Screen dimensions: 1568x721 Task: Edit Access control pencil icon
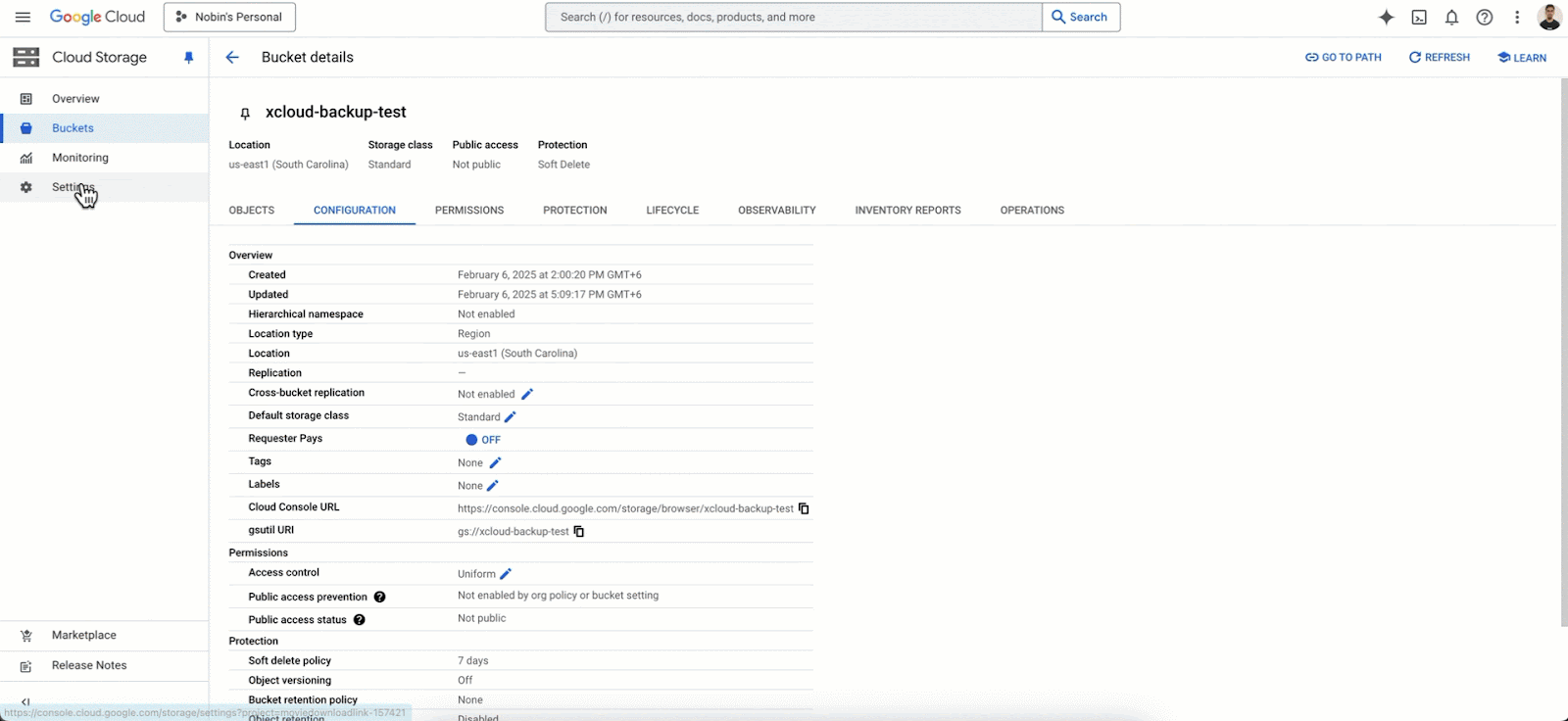tap(506, 574)
